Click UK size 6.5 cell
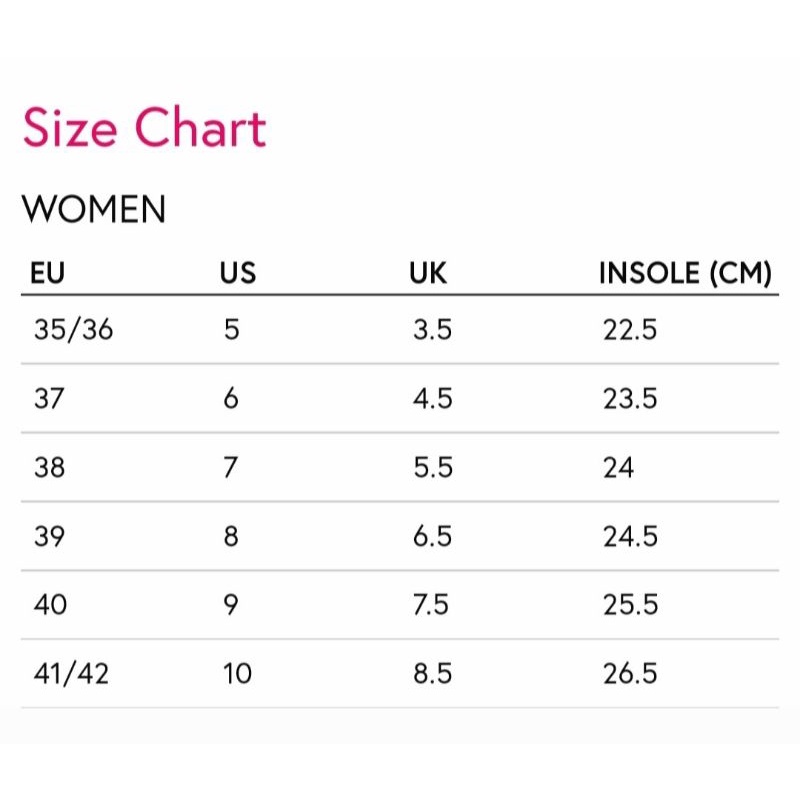This screenshot has height=800, width=800. [432, 536]
